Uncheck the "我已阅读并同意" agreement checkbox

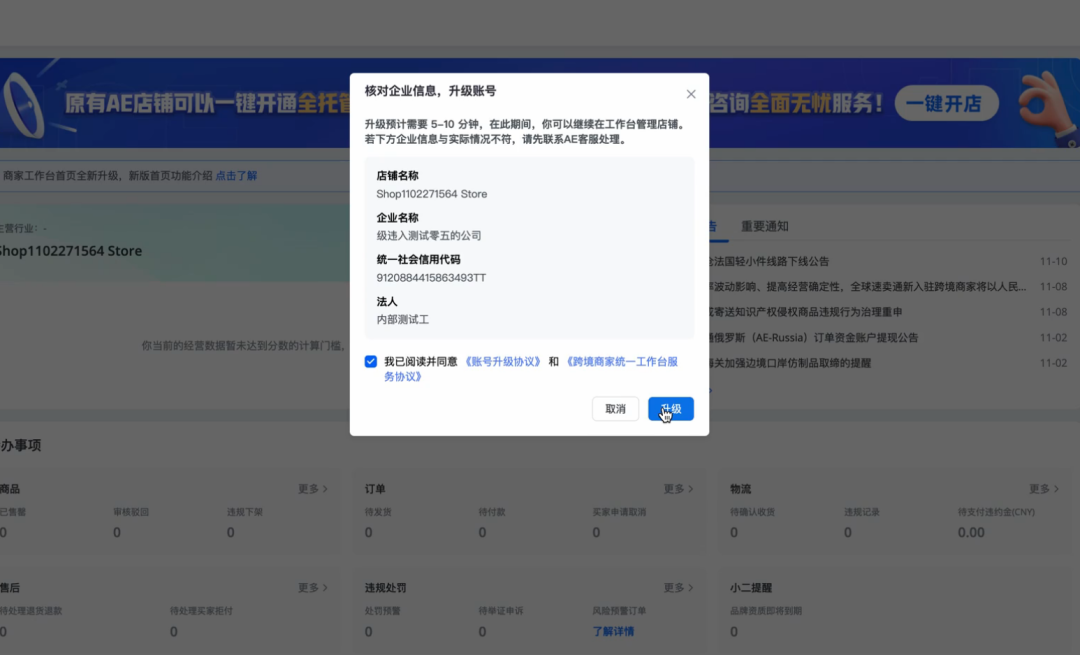(371, 361)
